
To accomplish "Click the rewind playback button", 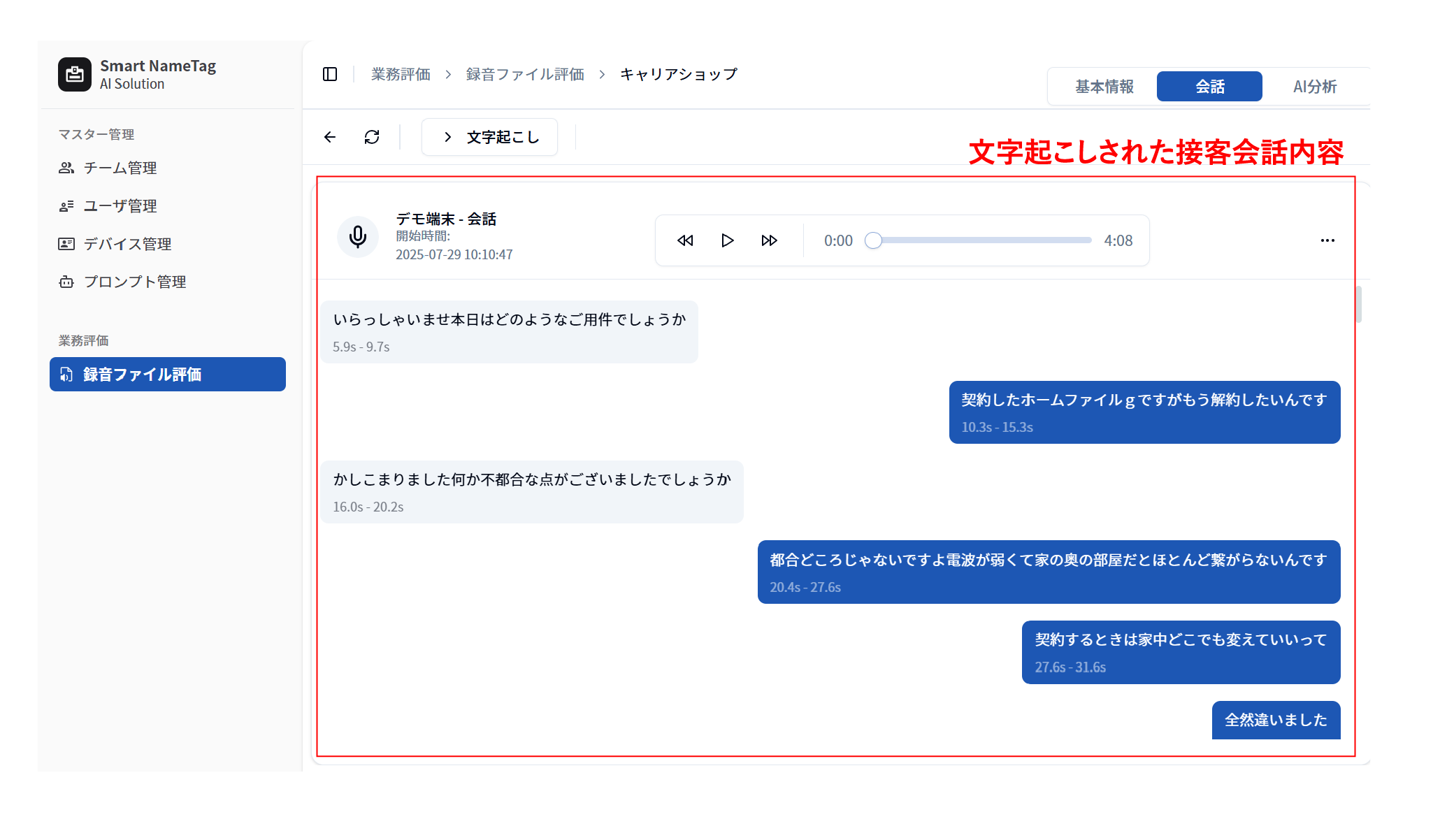I will click(685, 240).
